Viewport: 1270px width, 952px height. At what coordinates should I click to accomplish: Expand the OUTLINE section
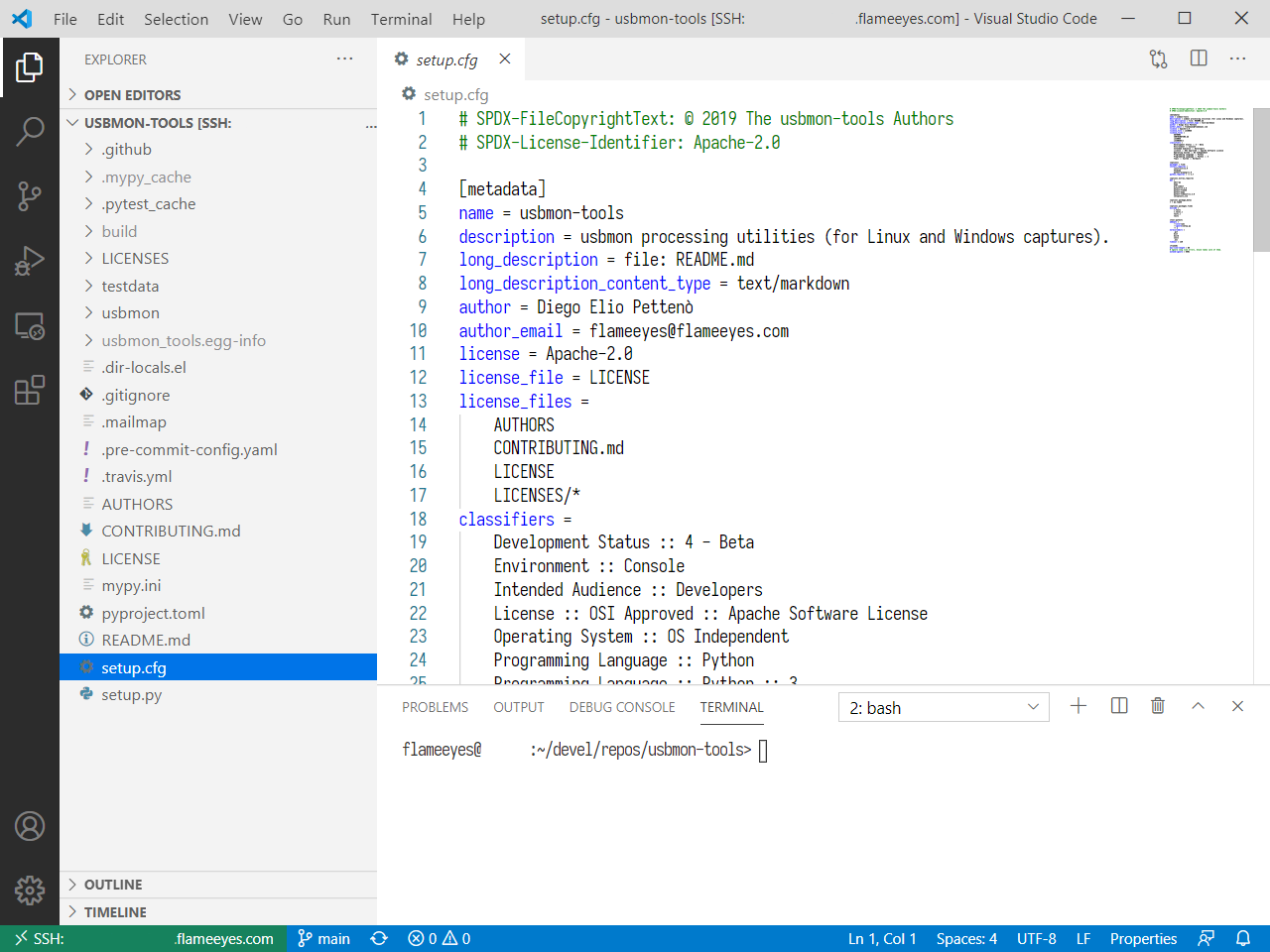[x=218, y=885]
